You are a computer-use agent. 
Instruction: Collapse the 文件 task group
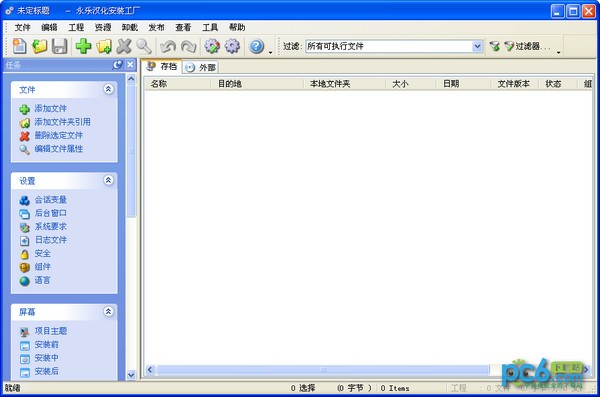point(108,89)
